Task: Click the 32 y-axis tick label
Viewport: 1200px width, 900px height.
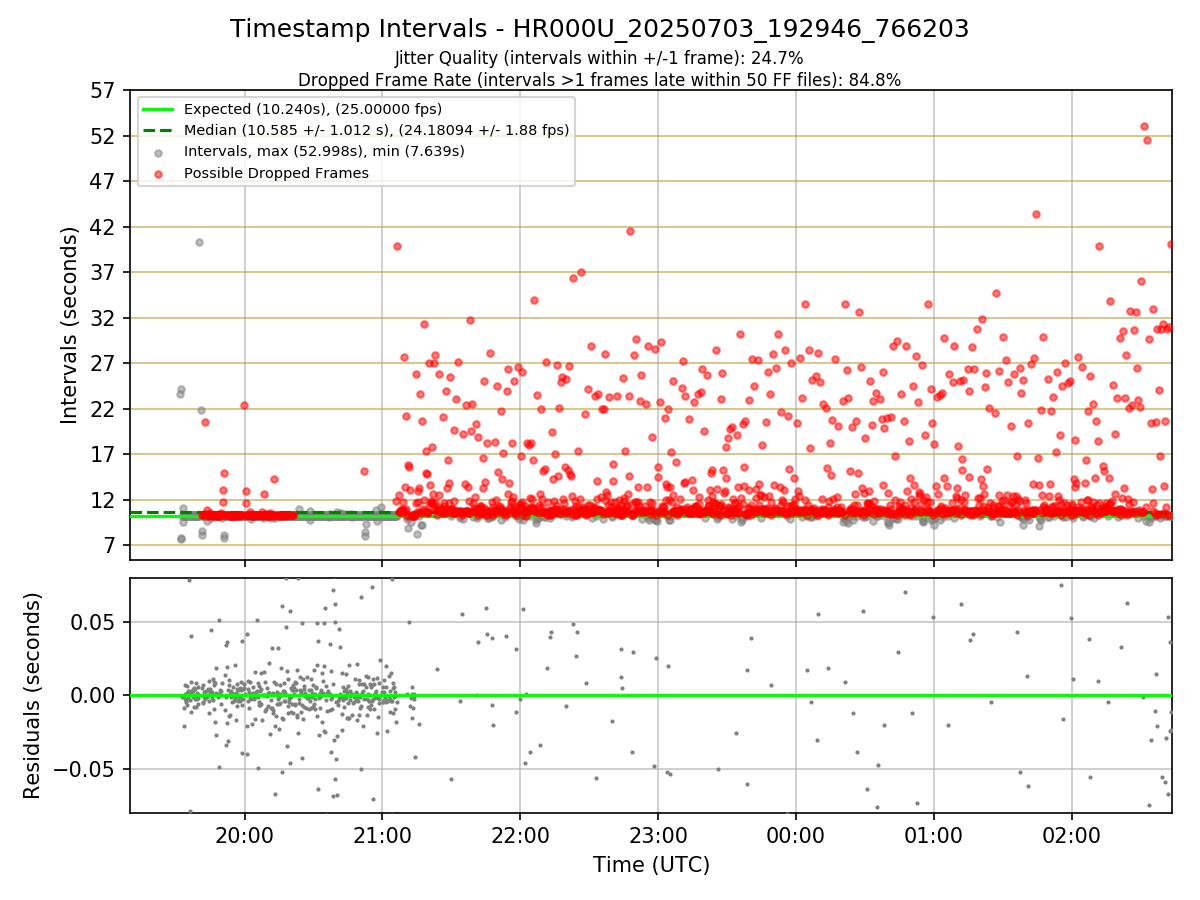Action: pyautogui.click(x=105, y=318)
